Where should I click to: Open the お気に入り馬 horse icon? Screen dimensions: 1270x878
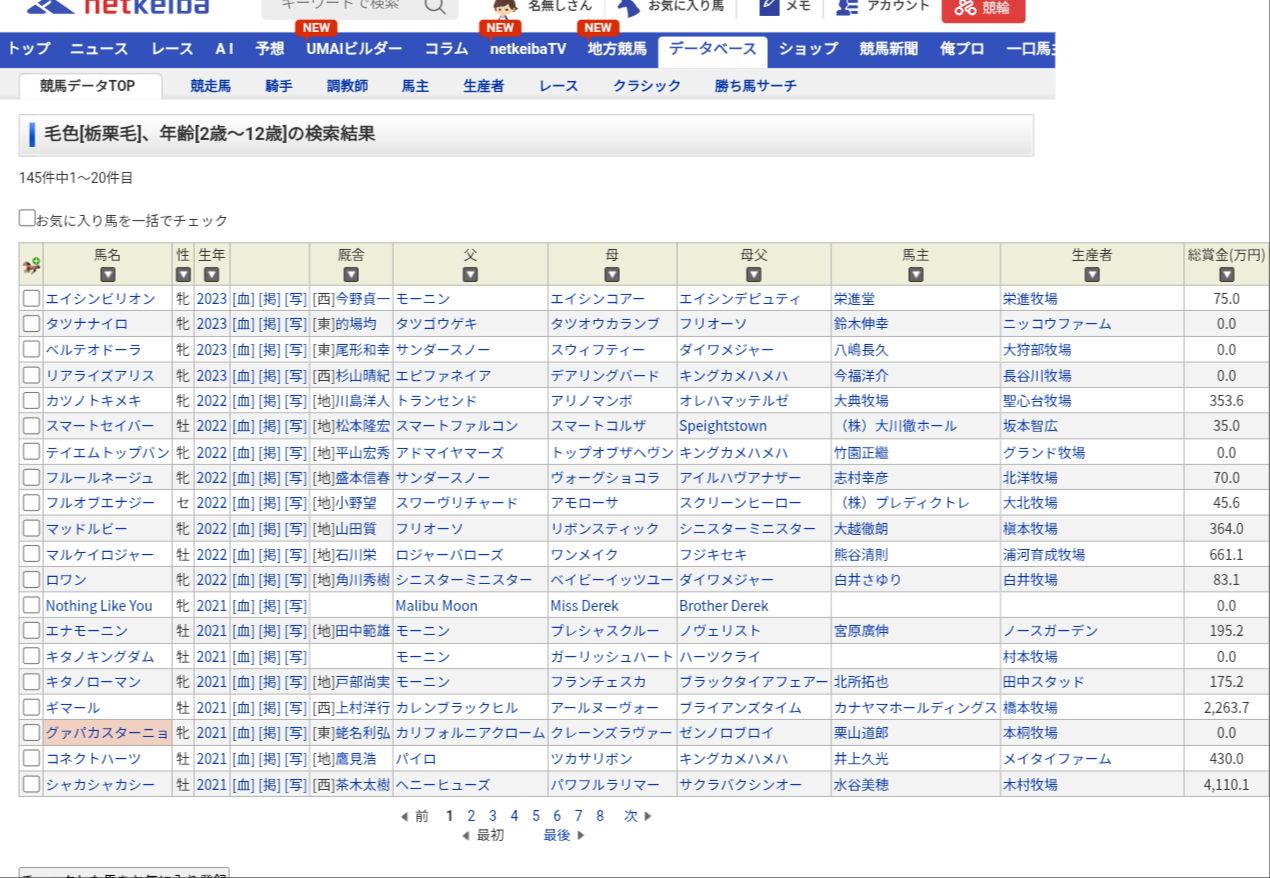(x=628, y=6)
